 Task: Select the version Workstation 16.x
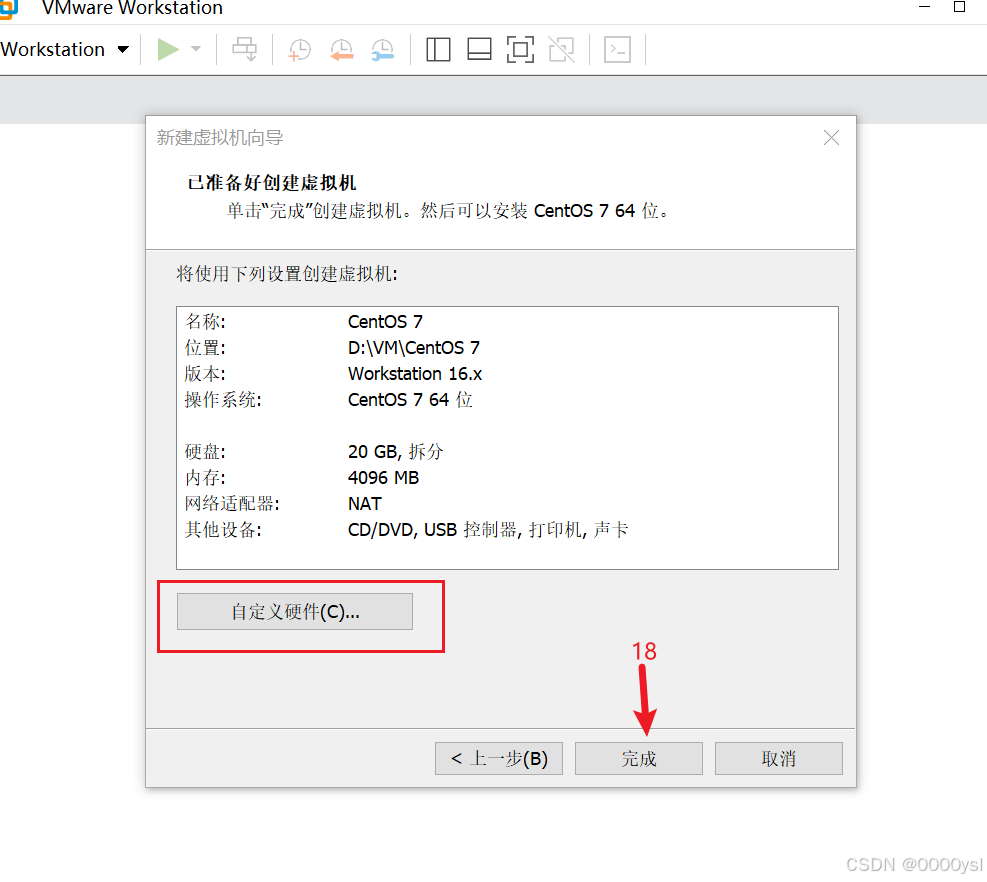pos(415,374)
